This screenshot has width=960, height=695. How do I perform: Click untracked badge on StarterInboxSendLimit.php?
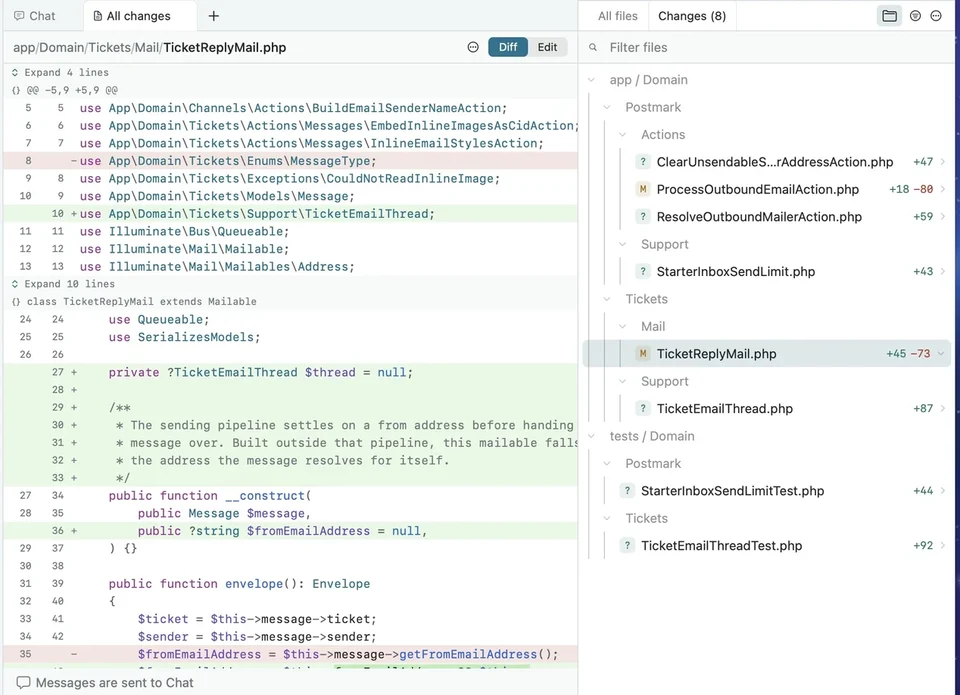point(642,271)
